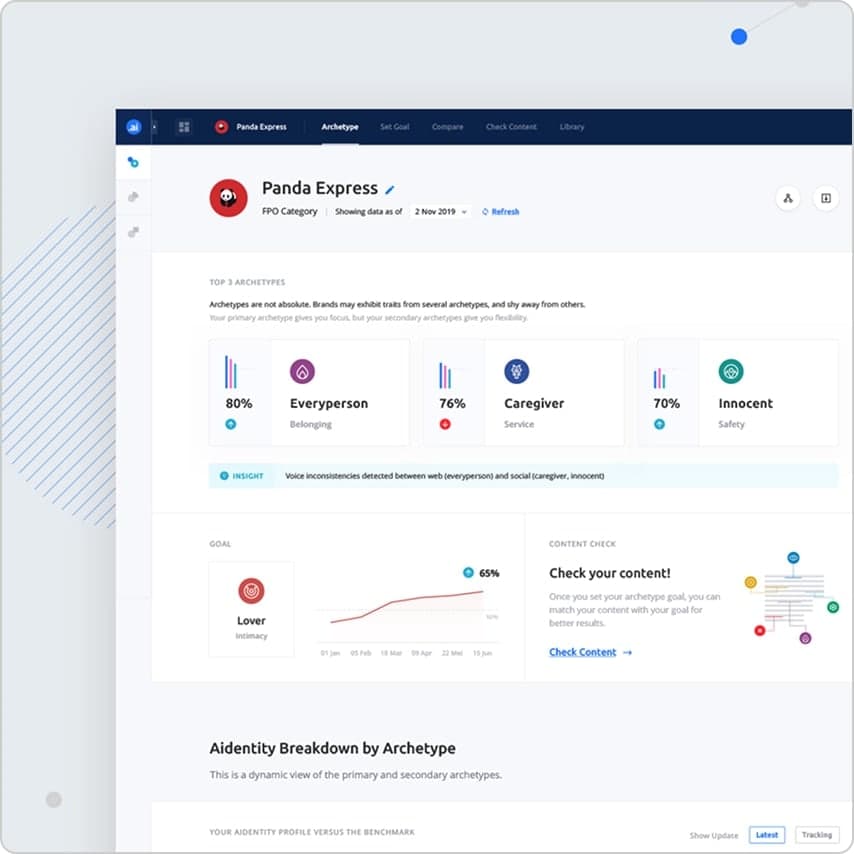Click the arrow next to Check Content link
Viewport: 854px width, 854px height.
[627, 652]
